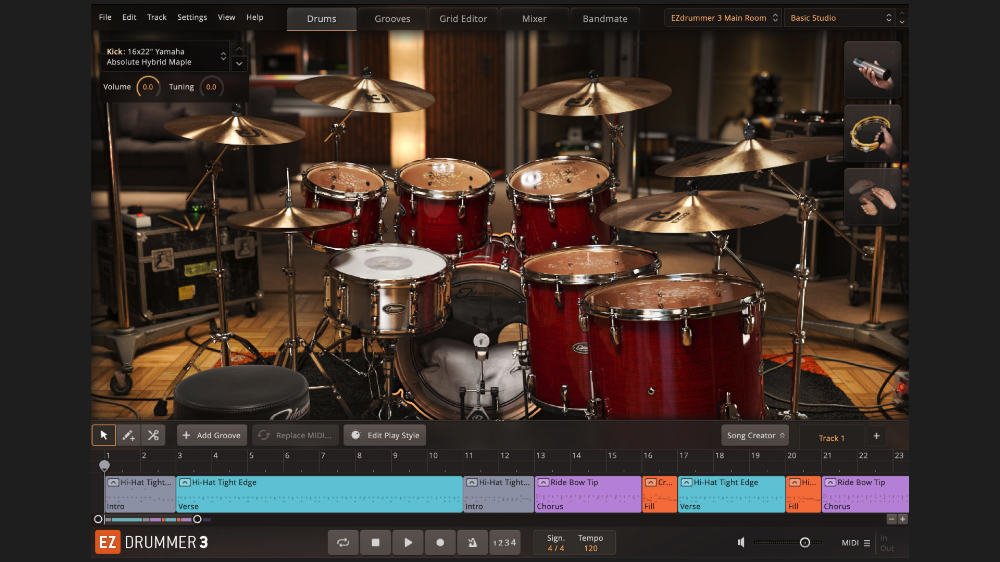Click the EZ Drummer 3 logo
Image resolution: width=1000 pixels, height=562 pixels.
tap(152, 542)
